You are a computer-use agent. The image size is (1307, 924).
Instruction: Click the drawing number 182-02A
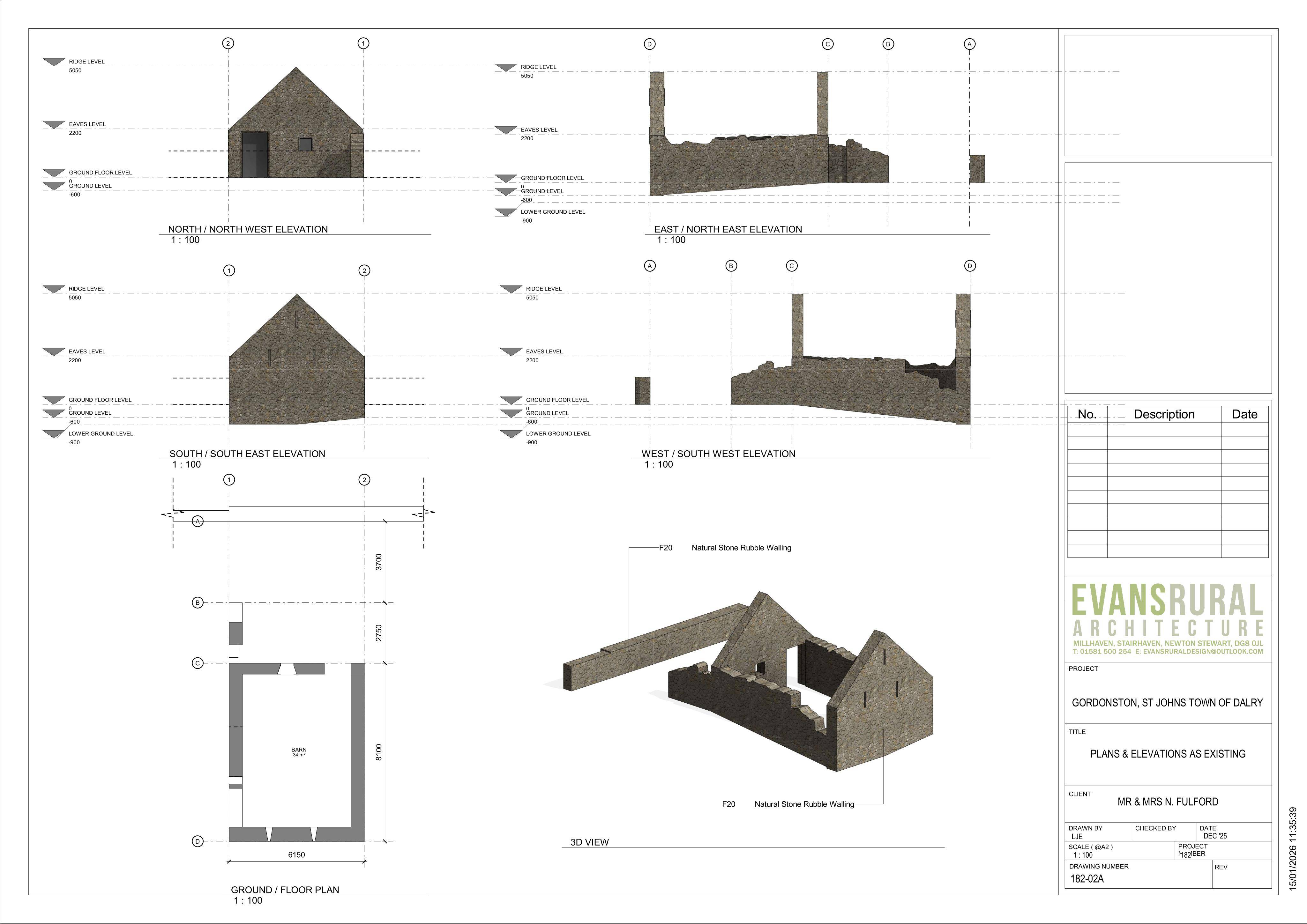(x=1087, y=878)
